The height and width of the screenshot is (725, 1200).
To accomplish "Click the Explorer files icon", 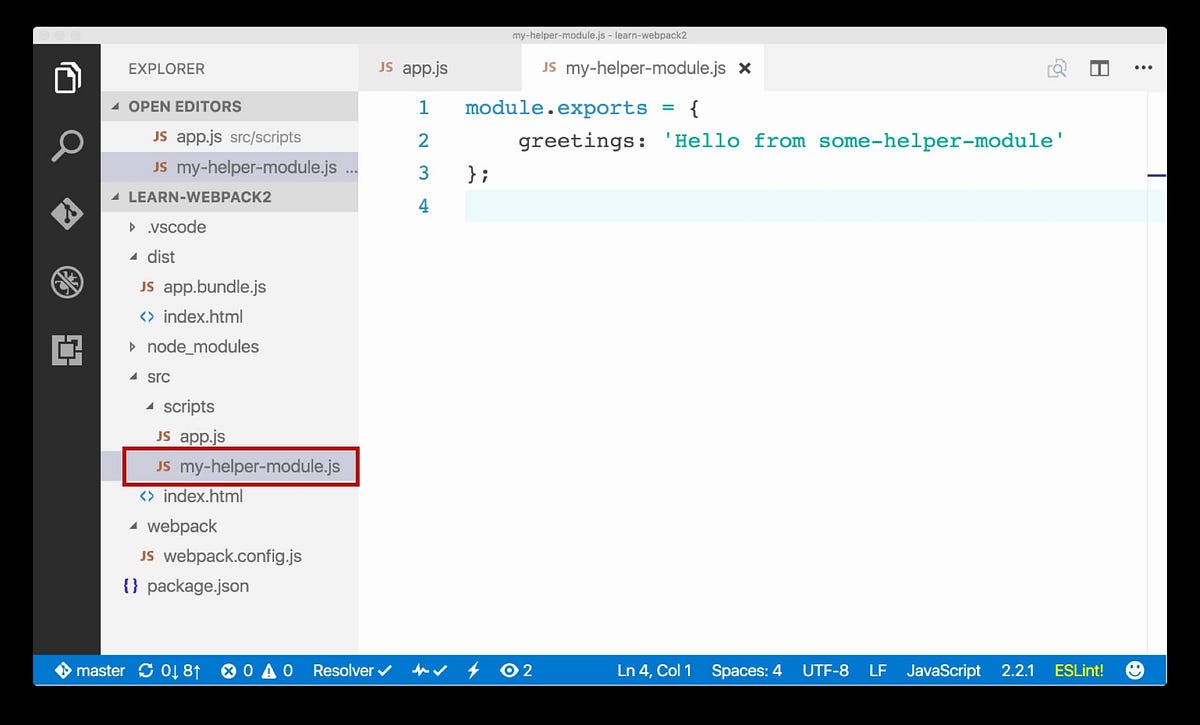I will [66, 77].
